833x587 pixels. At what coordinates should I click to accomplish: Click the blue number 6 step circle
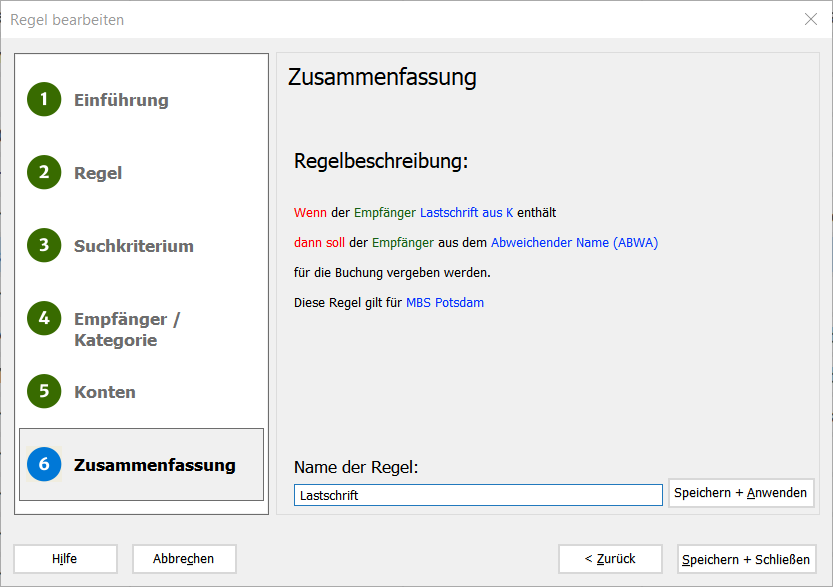coord(44,464)
